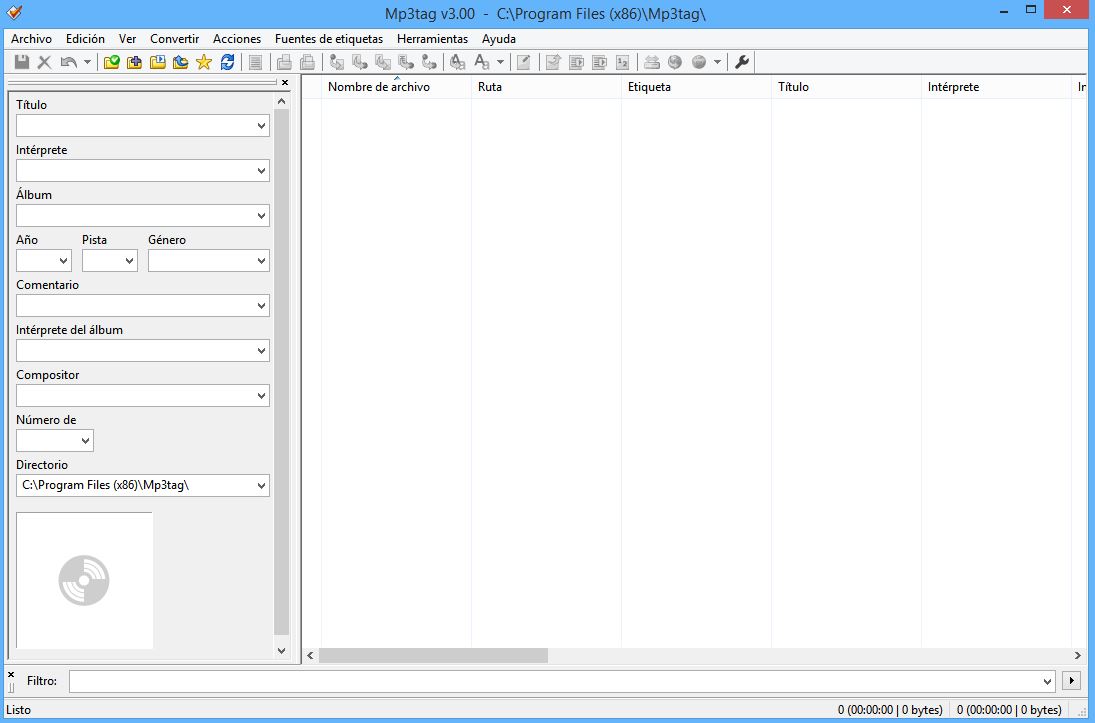The image size is (1095, 723).
Task: Sort by the Intérprete column header
Action: click(x=996, y=87)
